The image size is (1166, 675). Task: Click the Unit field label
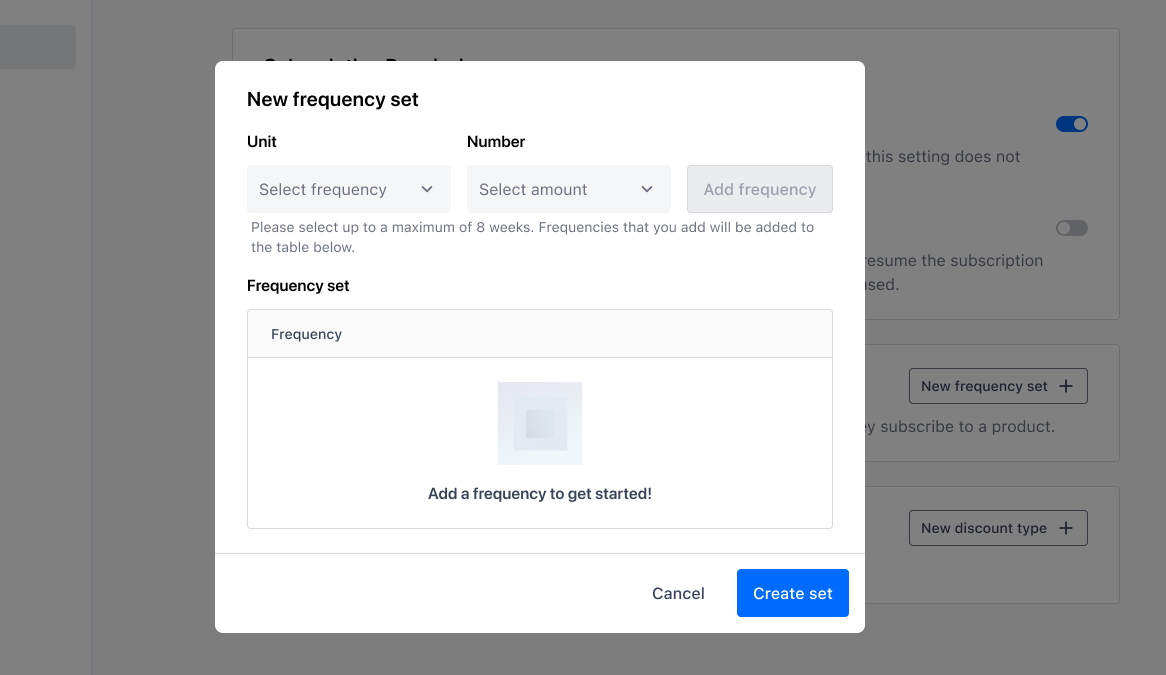click(x=262, y=142)
